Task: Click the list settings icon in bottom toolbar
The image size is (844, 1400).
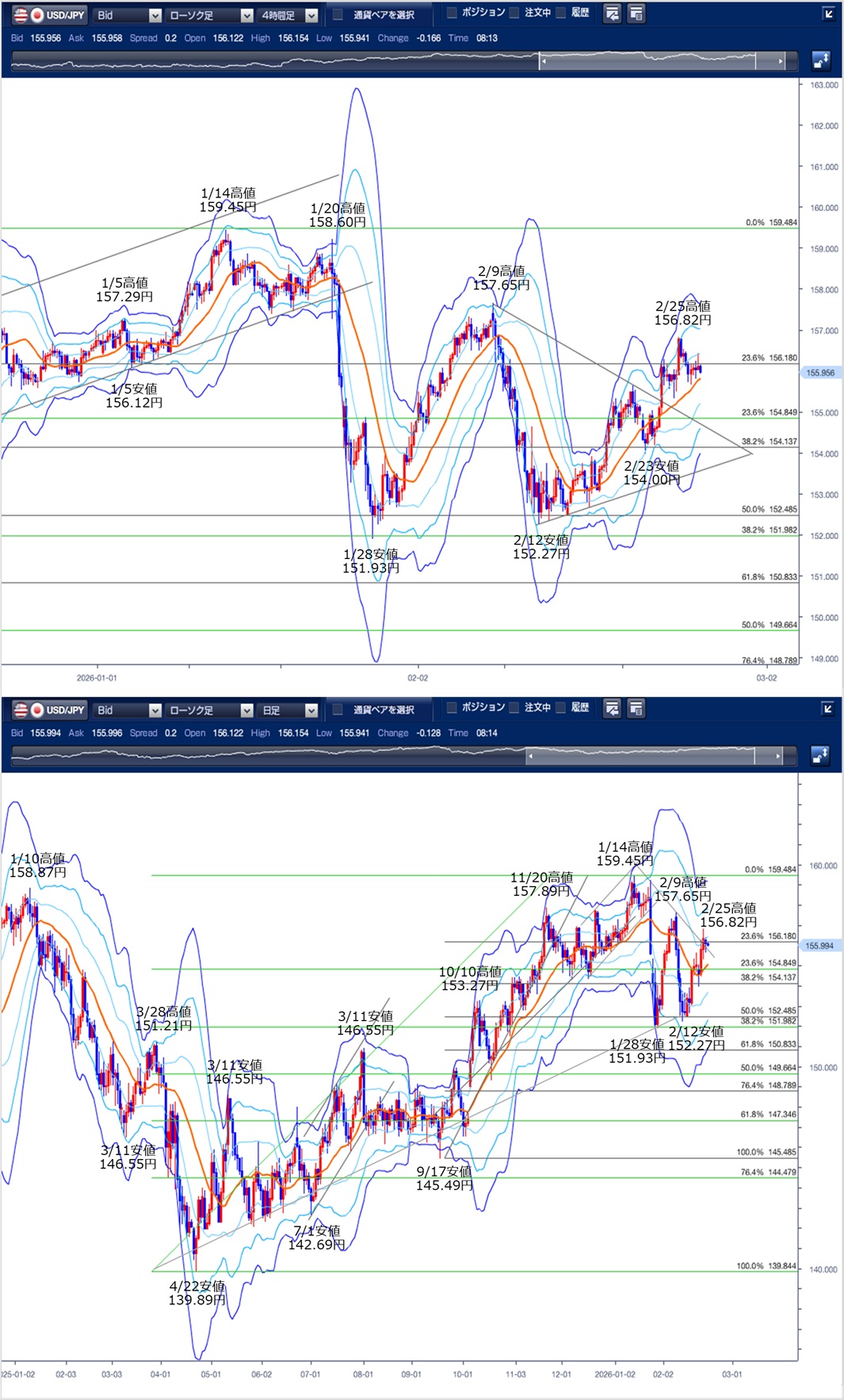Action: tap(636, 708)
